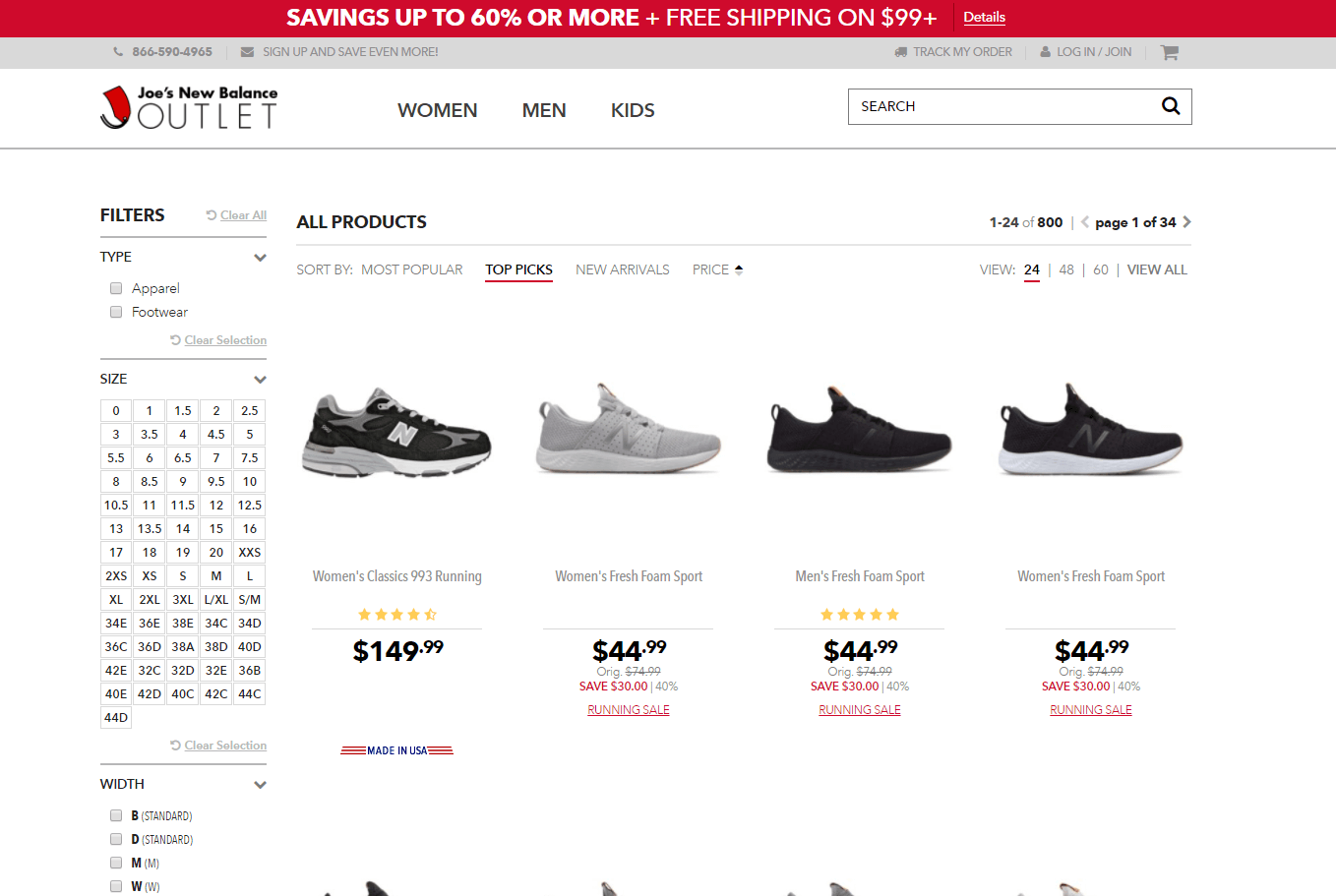The image size is (1336, 896).
Task: Select size 38D
Action: 216,647
